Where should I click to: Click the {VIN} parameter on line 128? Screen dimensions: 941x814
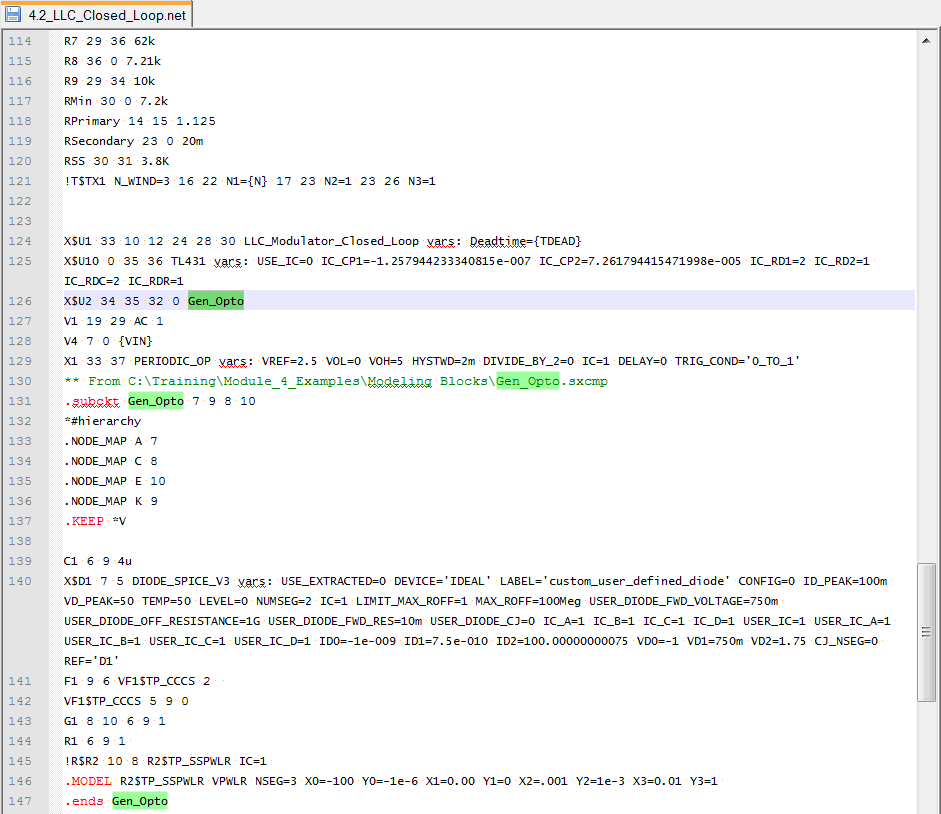[x=135, y=340]
